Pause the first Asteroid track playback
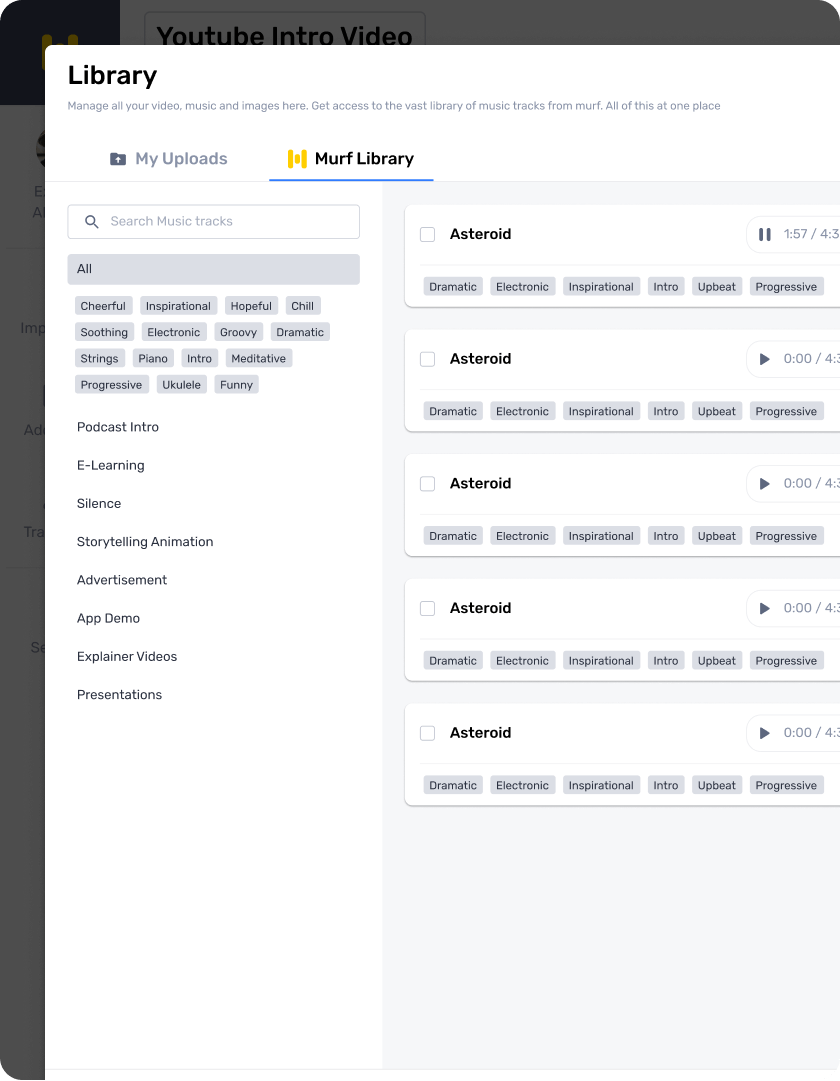The height and width of the screenshot is (1081, 840). (764, 234)
